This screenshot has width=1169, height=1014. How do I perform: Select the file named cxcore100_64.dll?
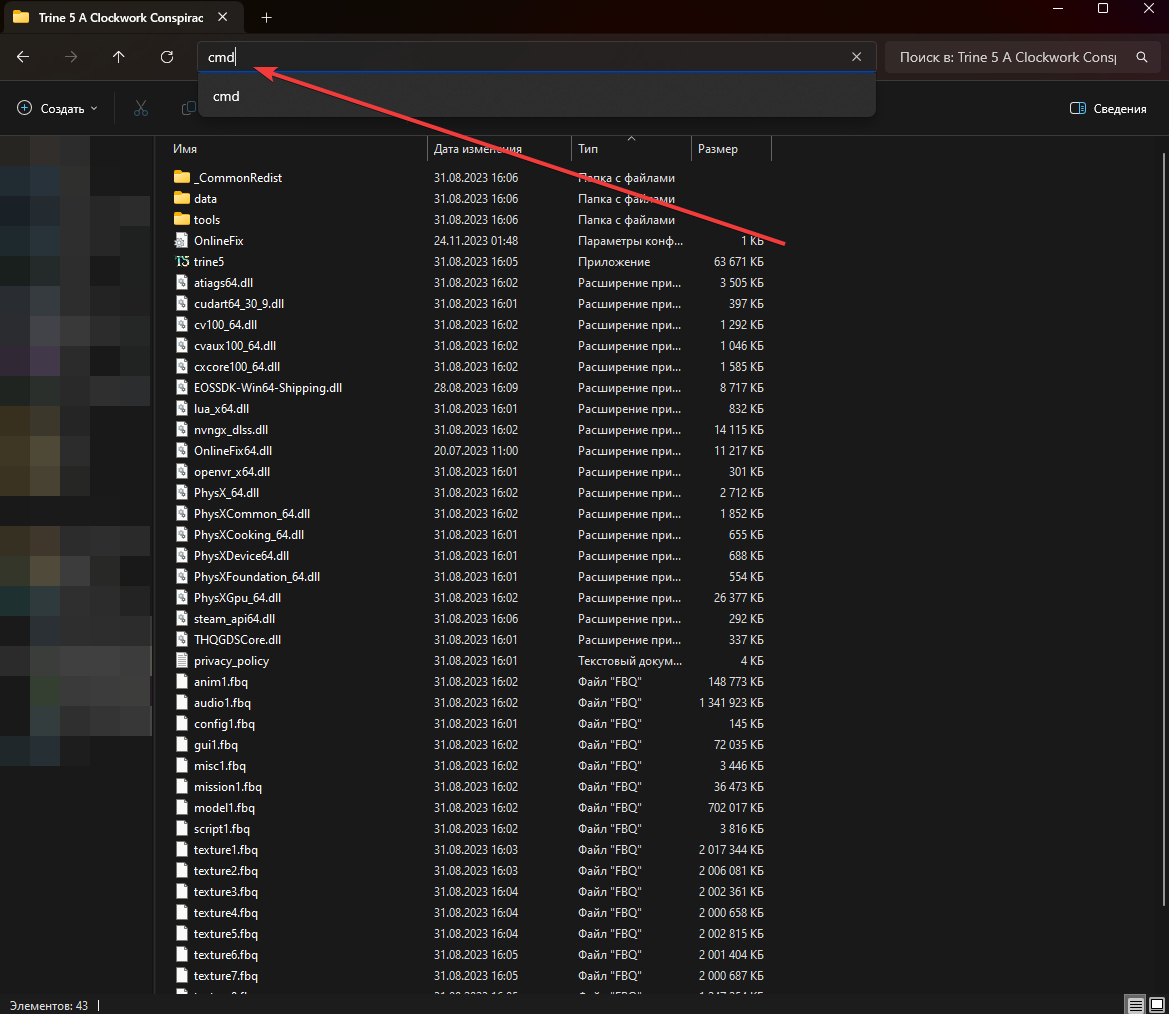pos(237,366)
